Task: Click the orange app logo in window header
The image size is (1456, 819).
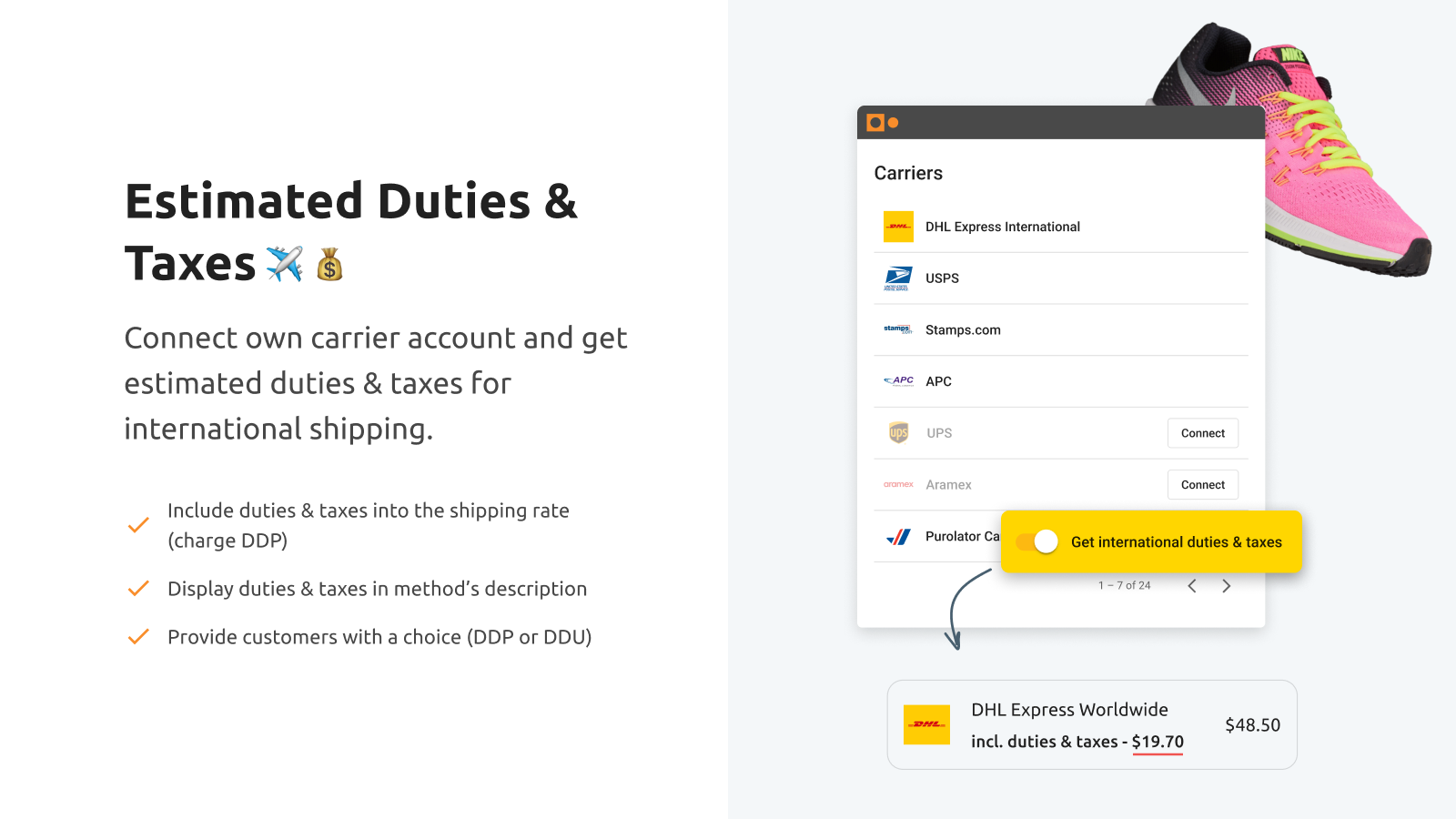Action: [875, 123]
